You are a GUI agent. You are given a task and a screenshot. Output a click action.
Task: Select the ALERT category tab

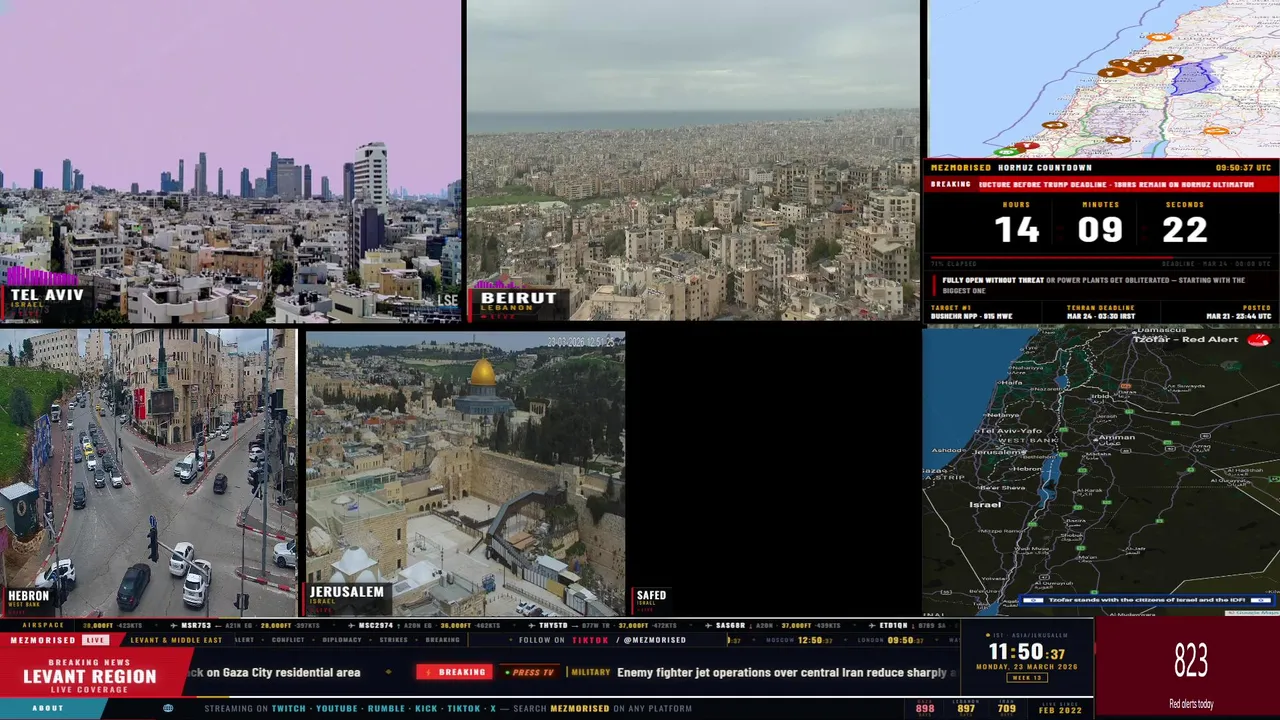244,640
